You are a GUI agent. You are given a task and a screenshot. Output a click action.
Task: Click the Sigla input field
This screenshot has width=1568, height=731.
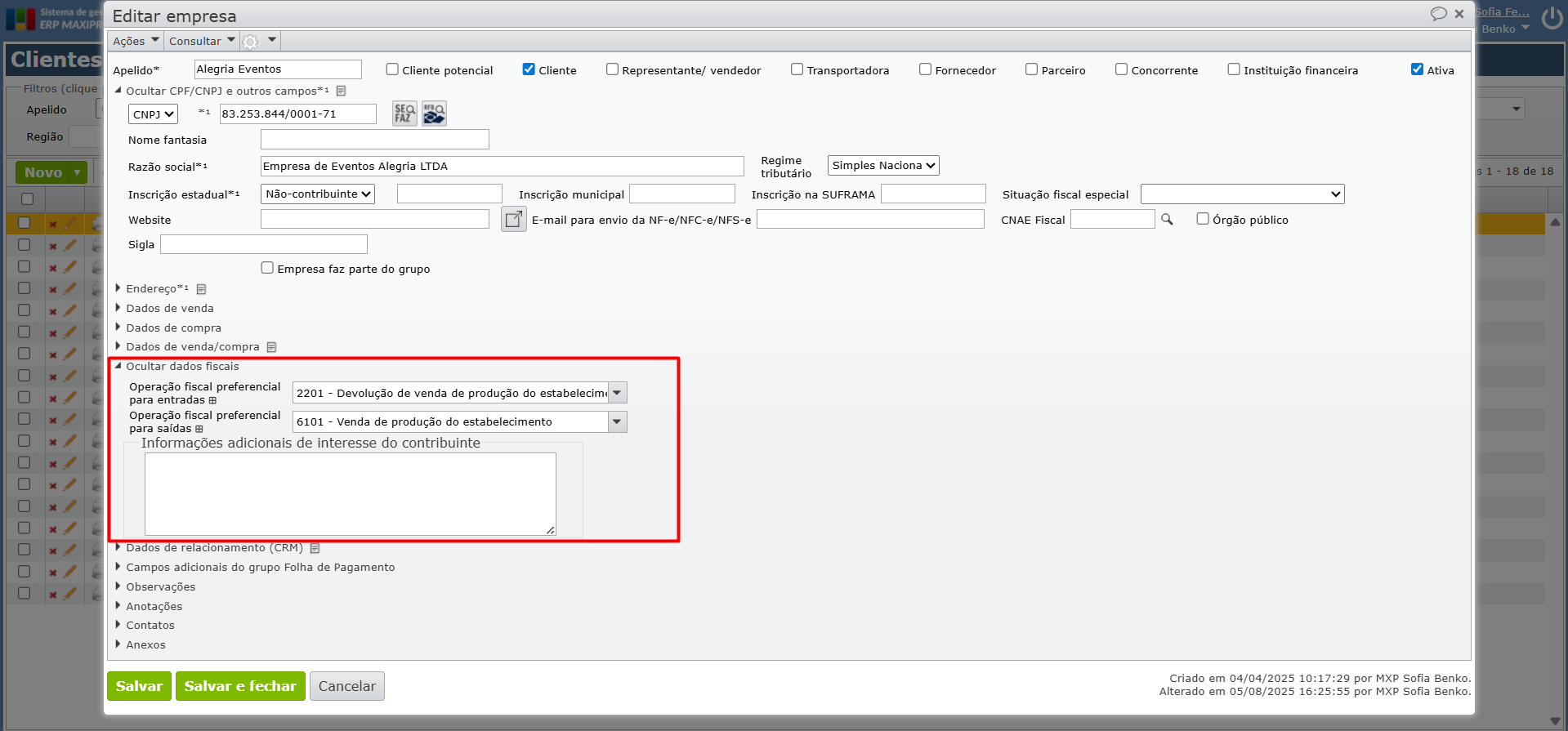264,244
